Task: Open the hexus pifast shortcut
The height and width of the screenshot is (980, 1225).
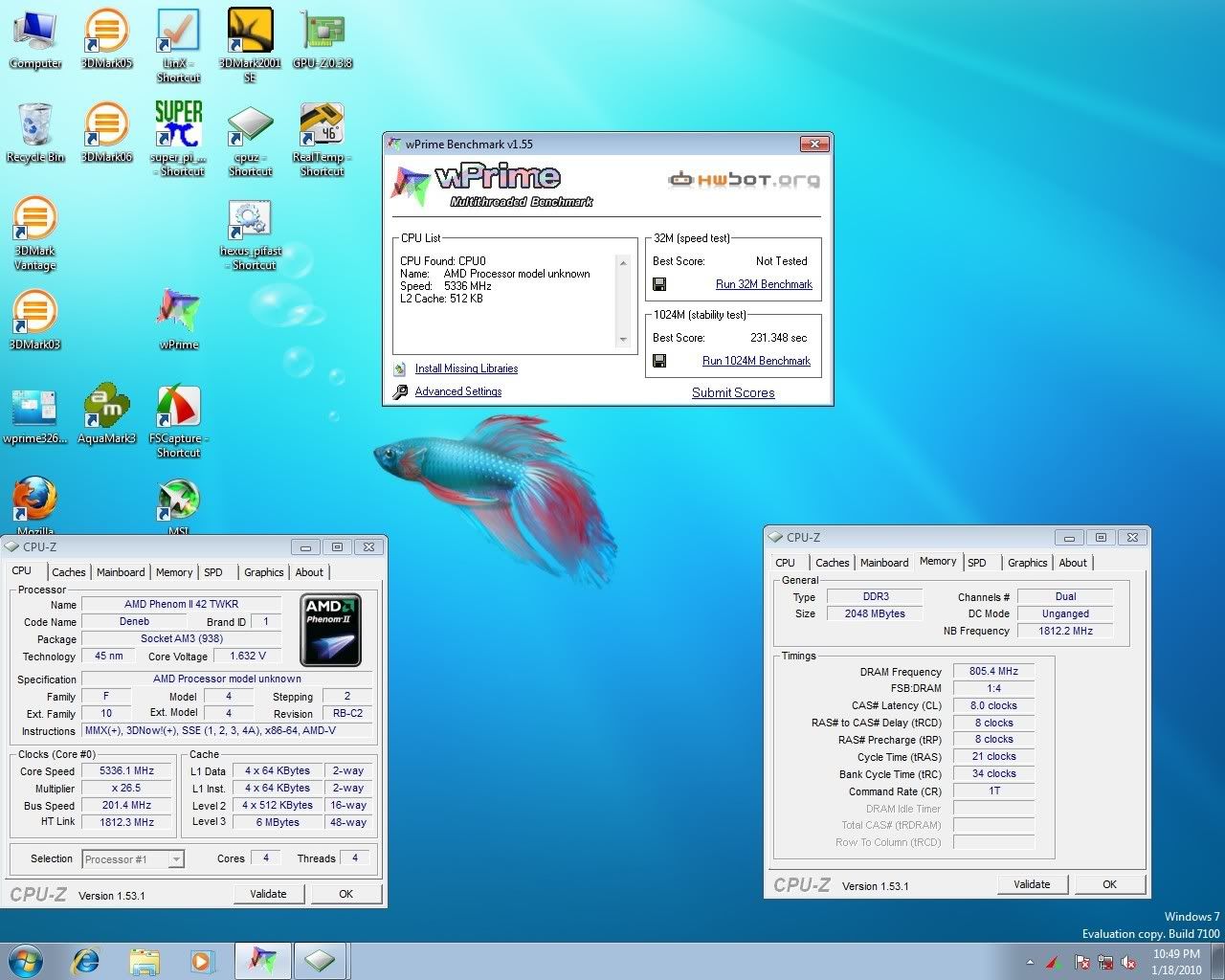Action: pyautogui.click(x=250, y=234)
